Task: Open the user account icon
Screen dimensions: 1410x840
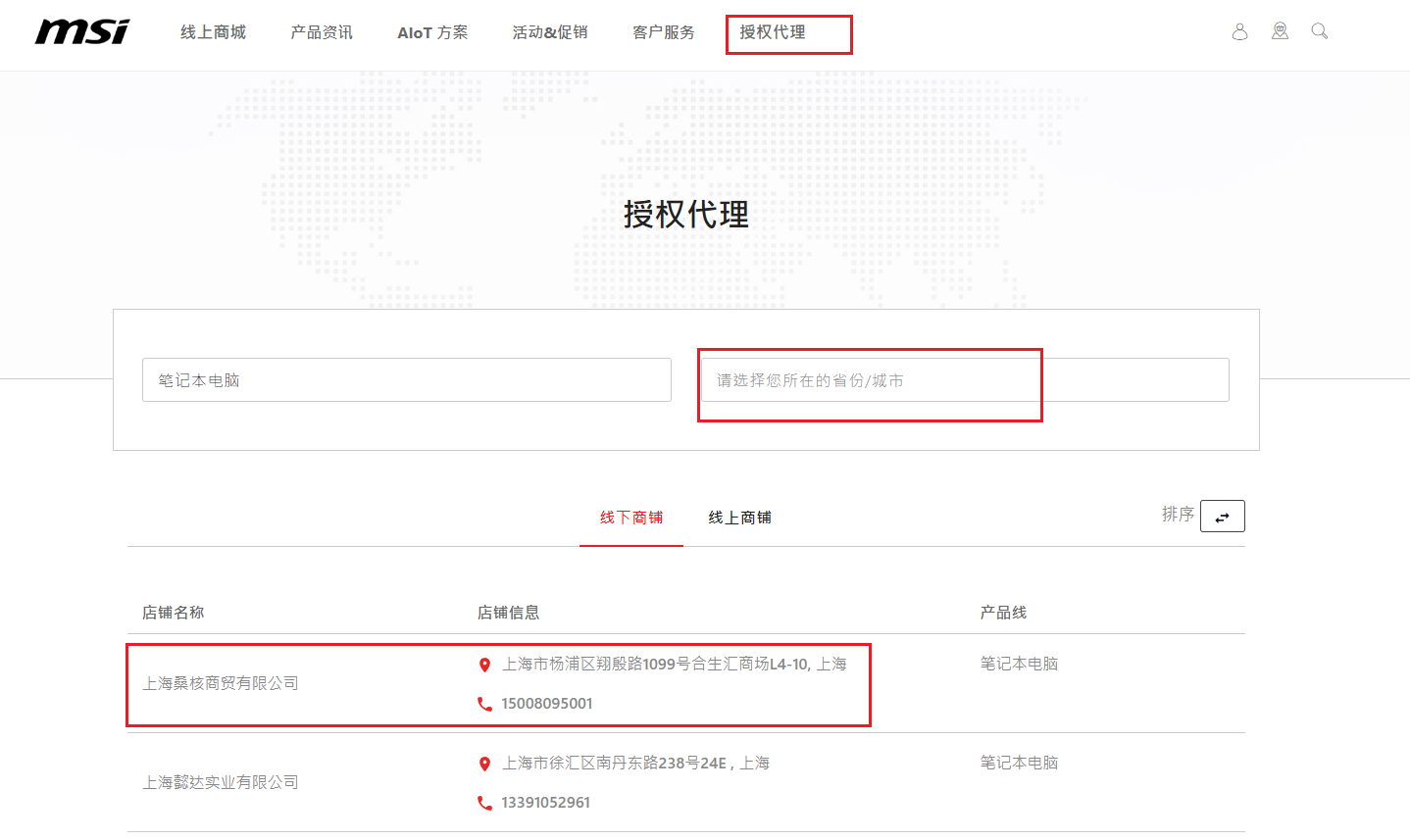Action: pos(1239,32)
